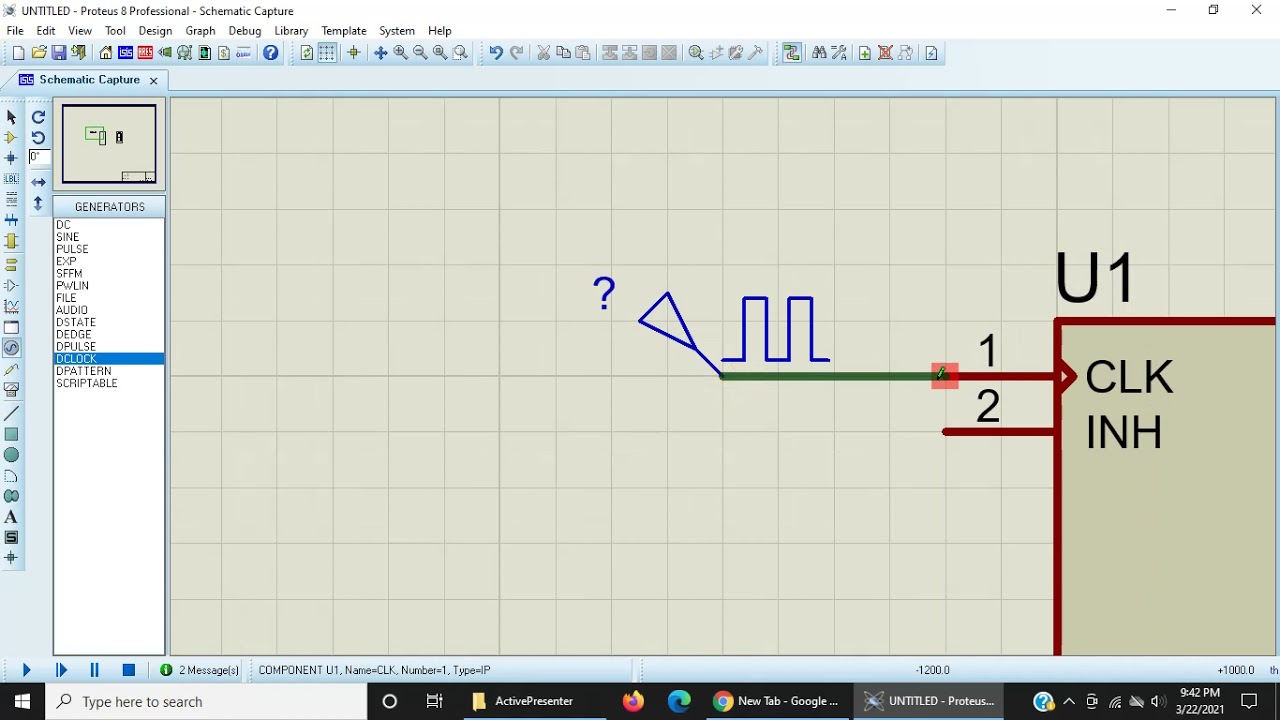The width and height of the screenshot is (1280, 720).
Task: Open the Graph menu
Action: (200, 31)
